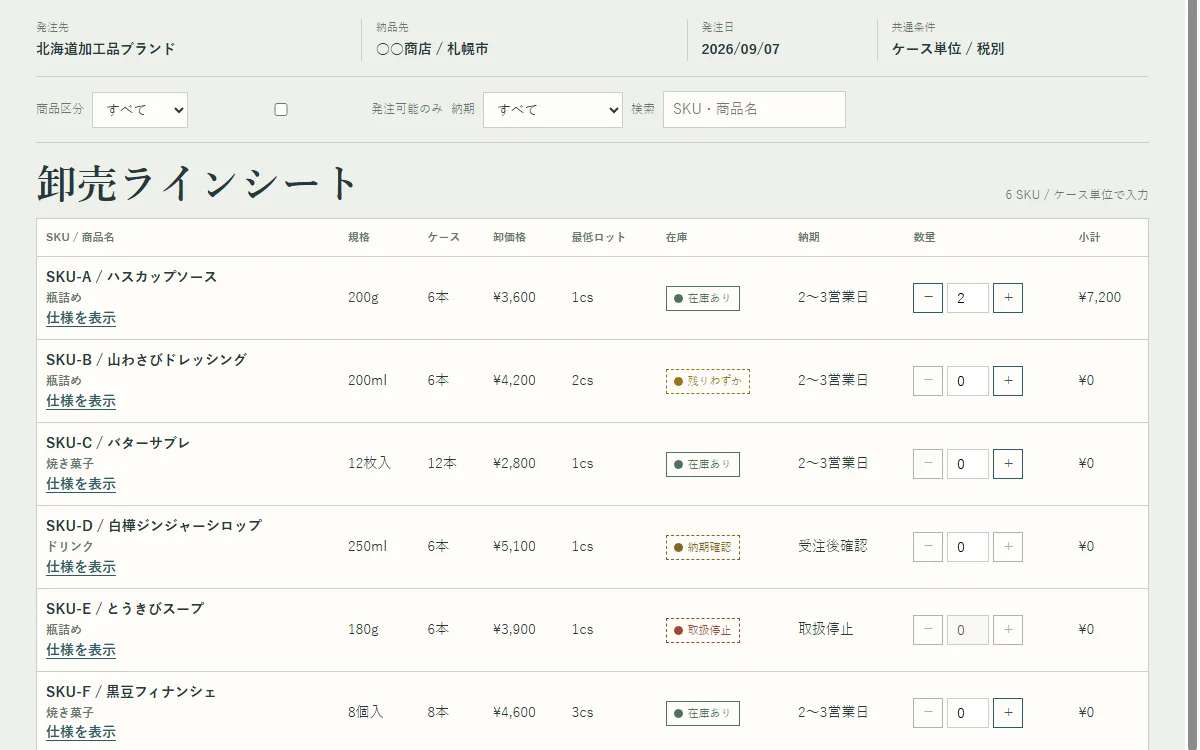Click the 2cs minimum lot for SKU-B
The height and width of the screenshot is (750, 1200).
(x=583, y=381)
